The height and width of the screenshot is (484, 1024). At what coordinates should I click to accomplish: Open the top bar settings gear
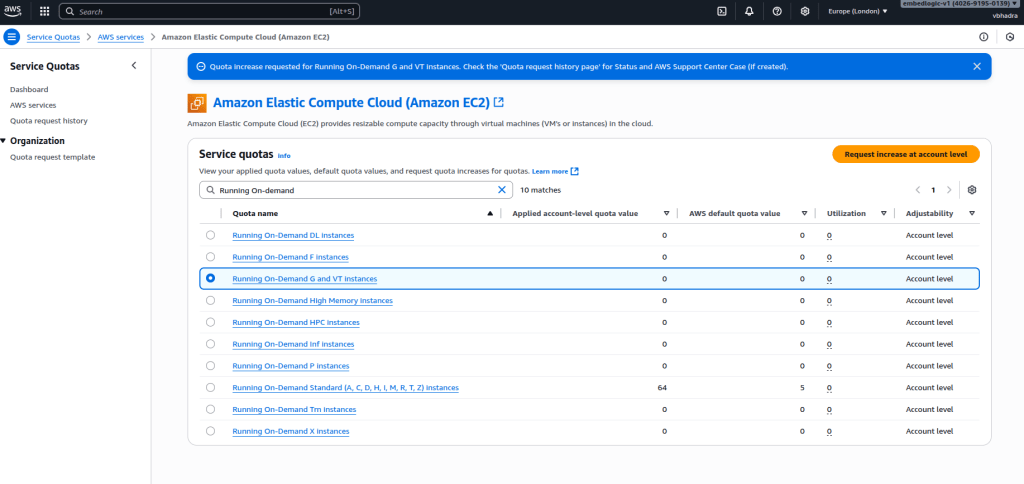[805, 11]
